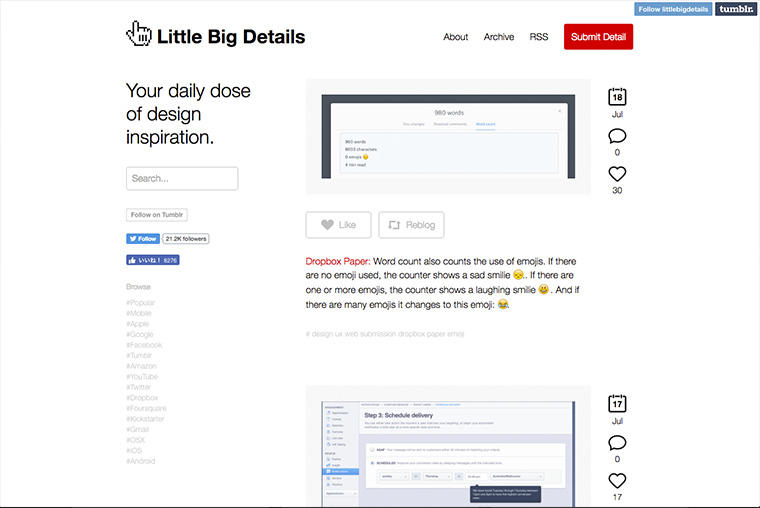Open the RSS feed link
The image size is (760, 508).
[x=538, y=37]
